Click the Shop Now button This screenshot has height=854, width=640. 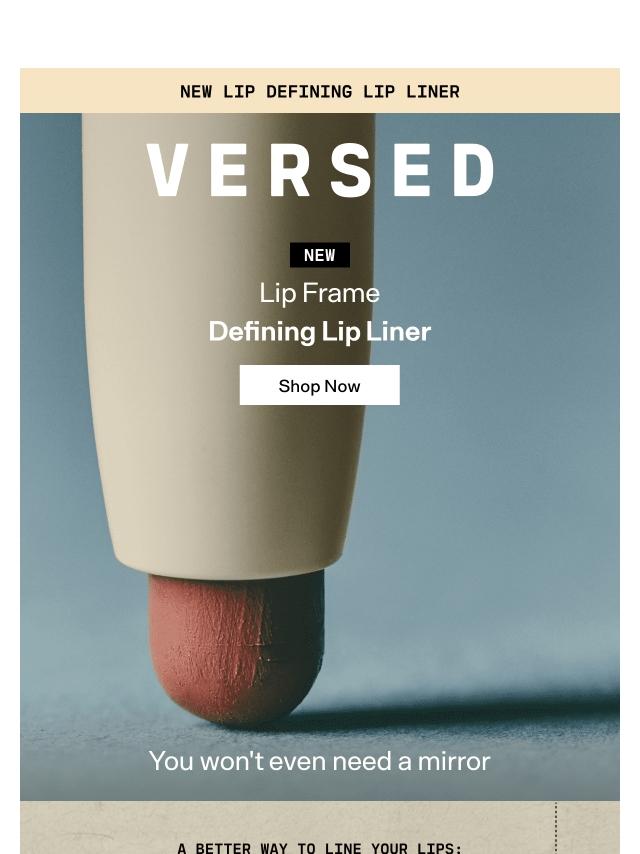[x=319, y=385]
